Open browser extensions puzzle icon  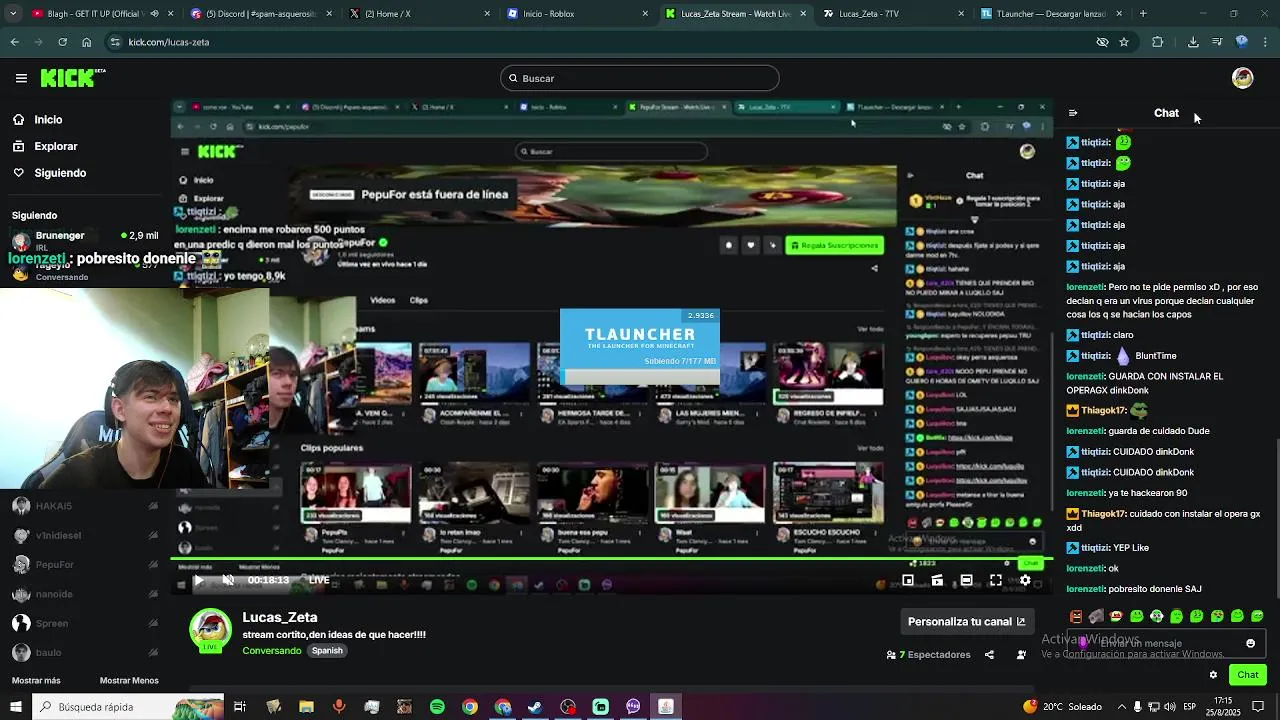pyautogui.click(x=1158, y=42)
